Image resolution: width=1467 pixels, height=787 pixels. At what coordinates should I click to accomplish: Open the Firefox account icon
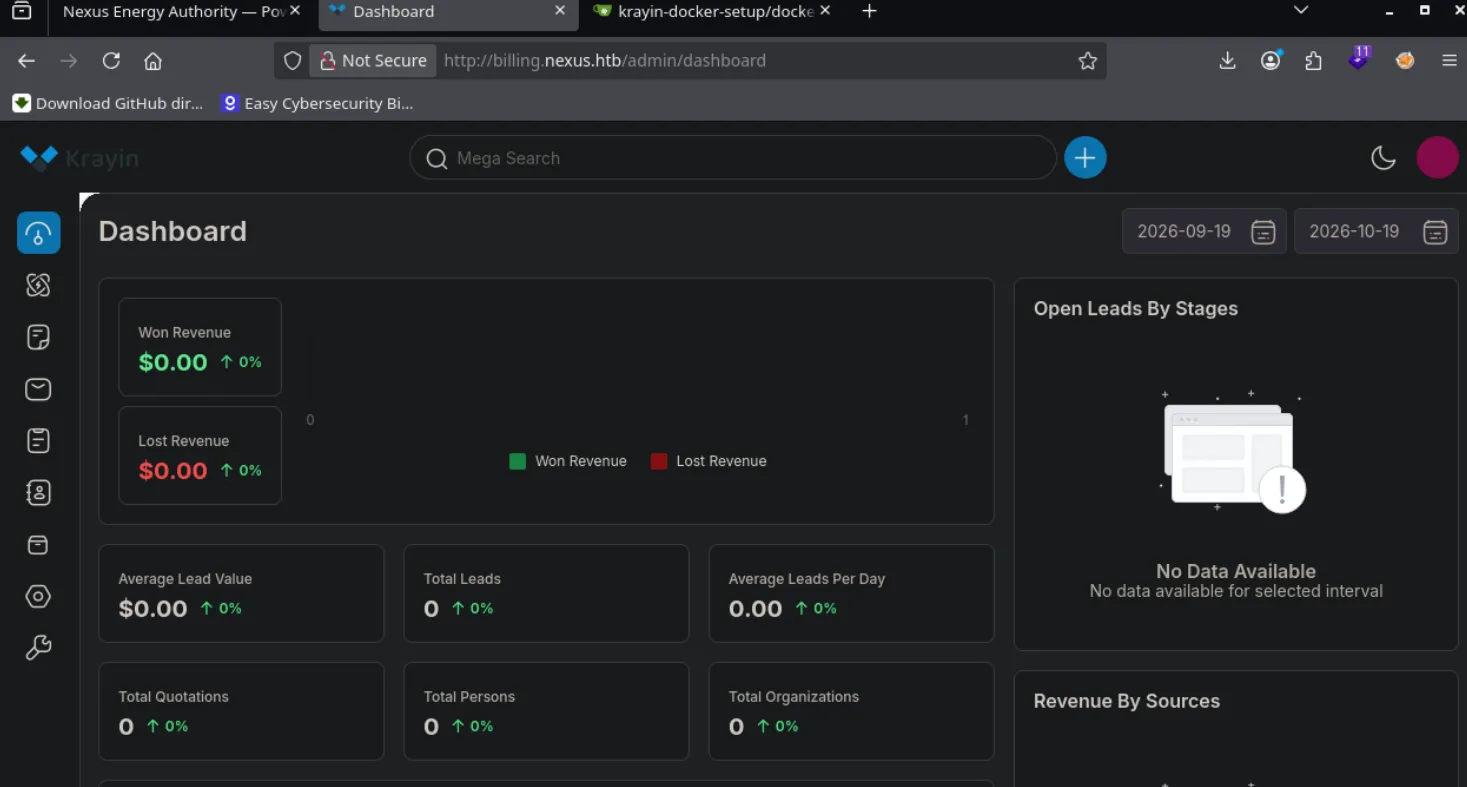[x=1271, y=61]
